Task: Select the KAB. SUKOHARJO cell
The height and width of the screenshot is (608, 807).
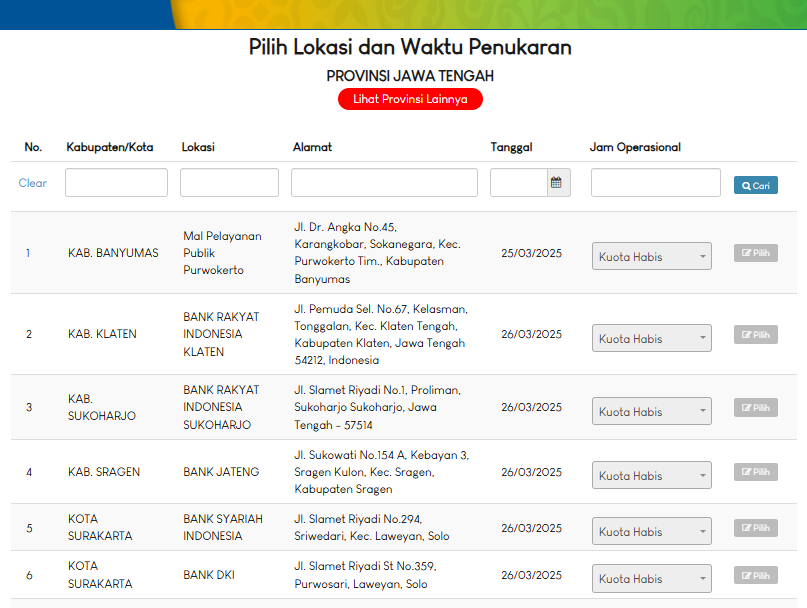Action: pos(102,407)
